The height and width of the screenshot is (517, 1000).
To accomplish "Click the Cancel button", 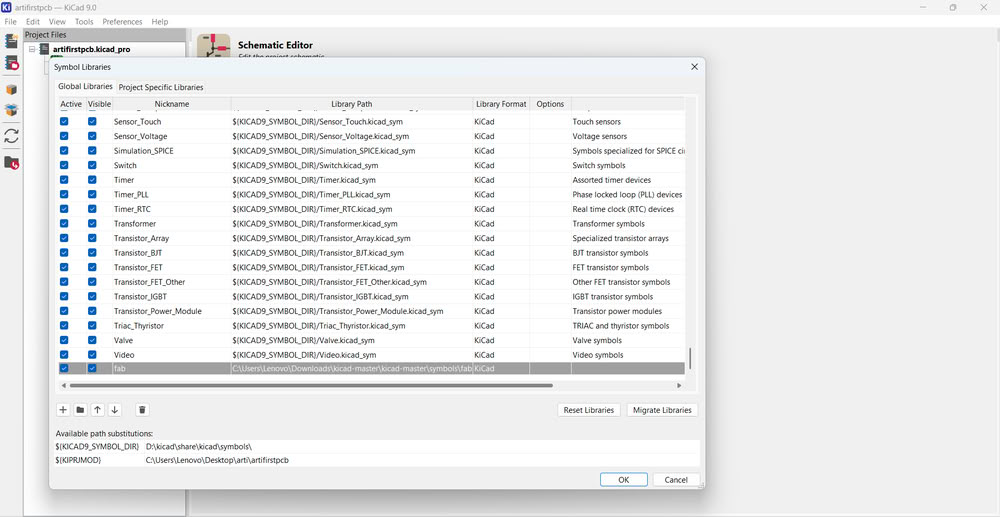I will (676, 479).
